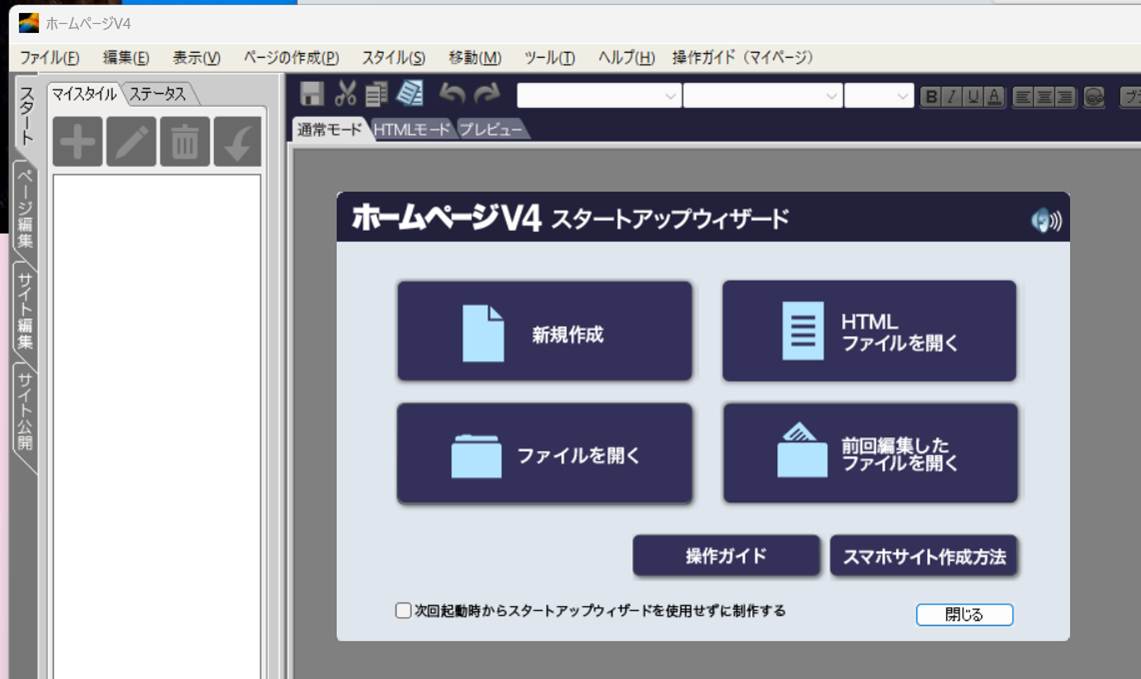Add a new My Style with plus icon
Viewport: 1141px width, 679px height.
78,141
